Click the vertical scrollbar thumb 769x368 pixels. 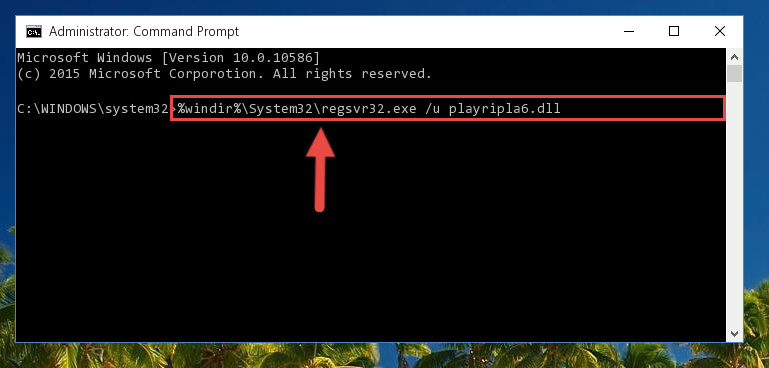[734, 74]
